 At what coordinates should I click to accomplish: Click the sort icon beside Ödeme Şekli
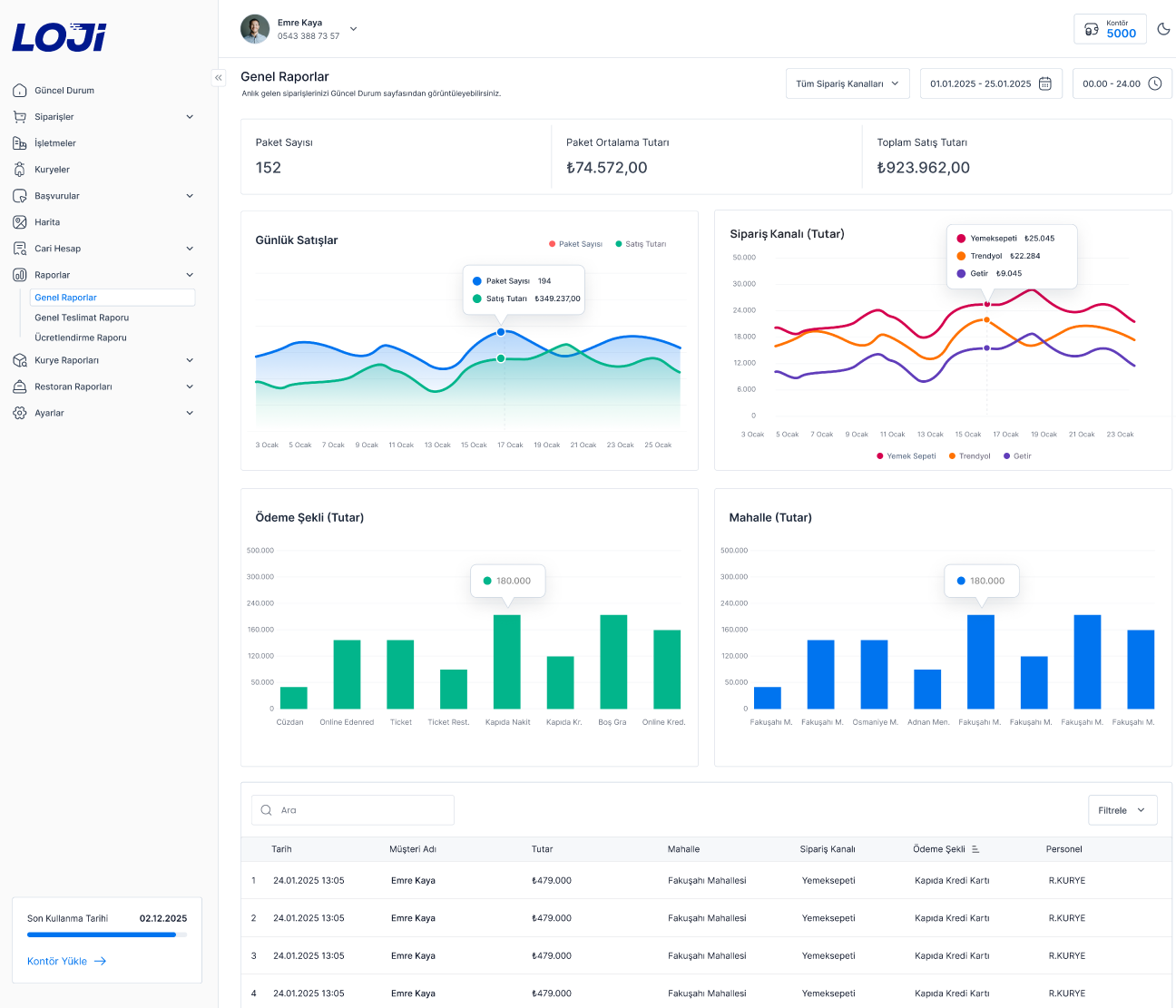point(975,849)
